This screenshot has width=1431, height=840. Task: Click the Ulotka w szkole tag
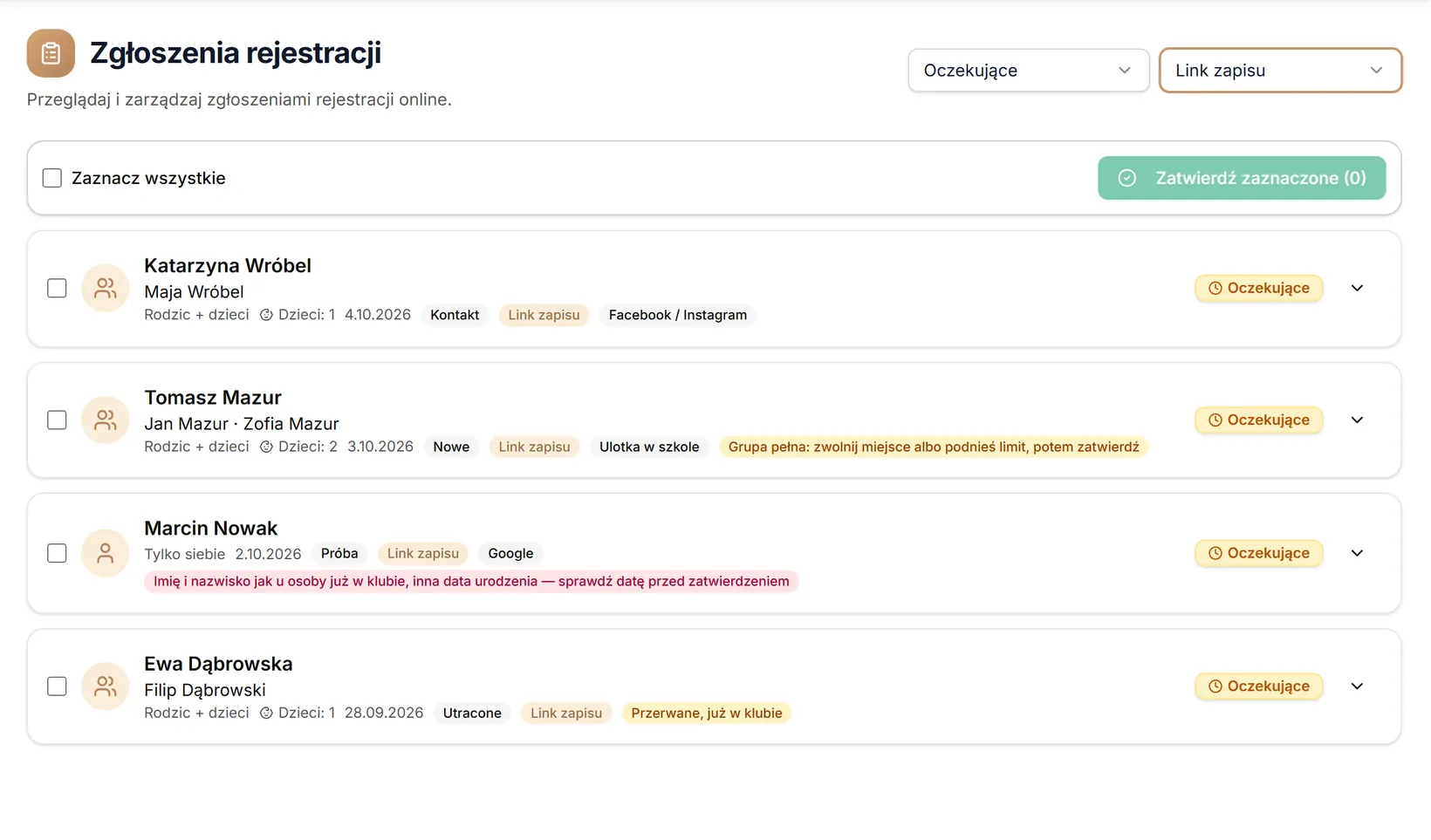pos(649,447)
